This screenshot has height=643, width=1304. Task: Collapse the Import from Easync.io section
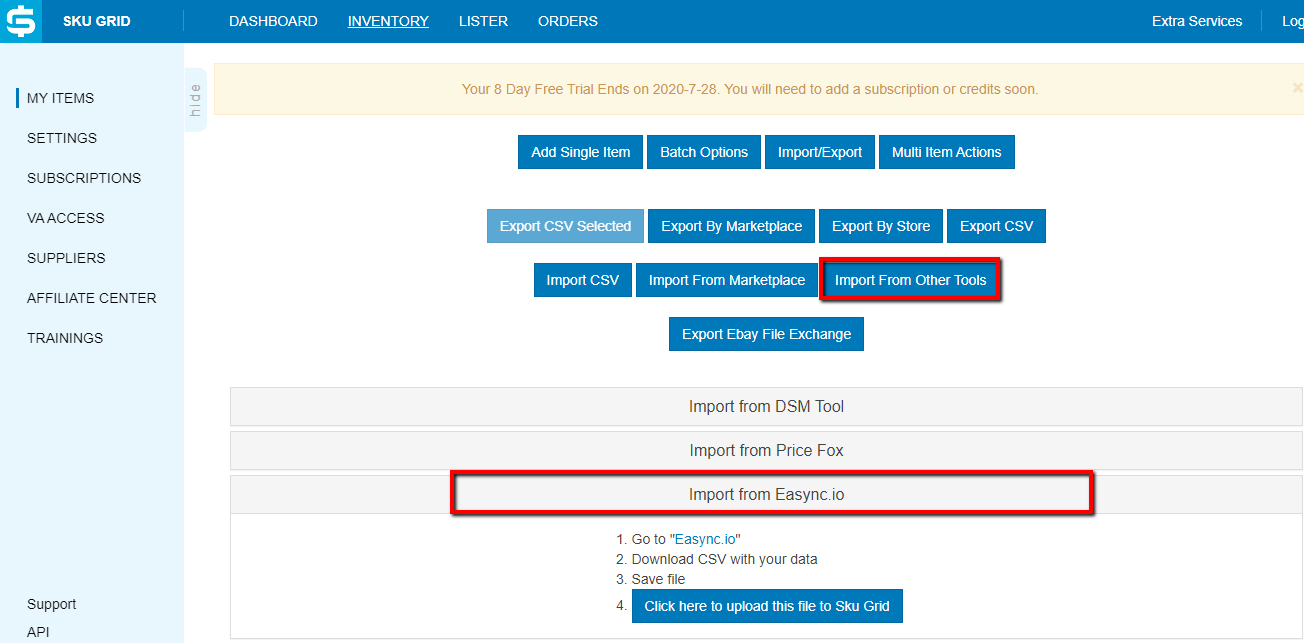766,495
